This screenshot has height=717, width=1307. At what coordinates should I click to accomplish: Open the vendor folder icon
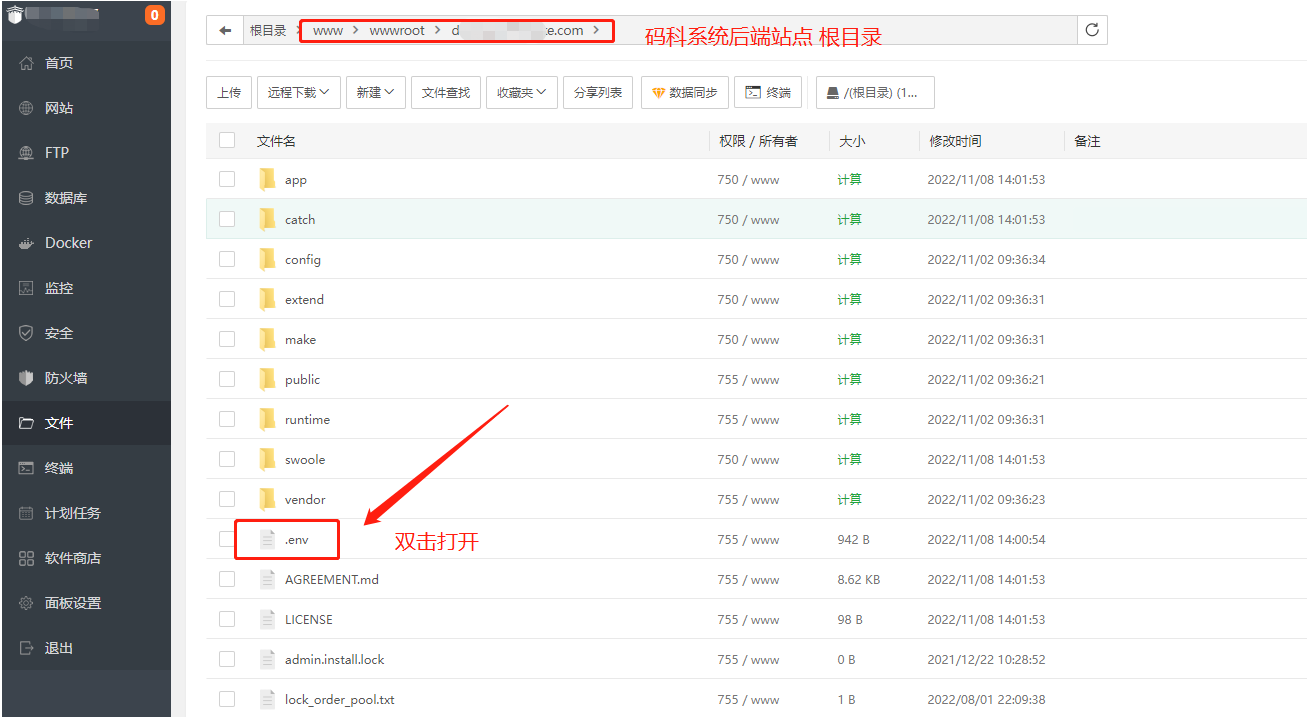(x=267, y=499)
